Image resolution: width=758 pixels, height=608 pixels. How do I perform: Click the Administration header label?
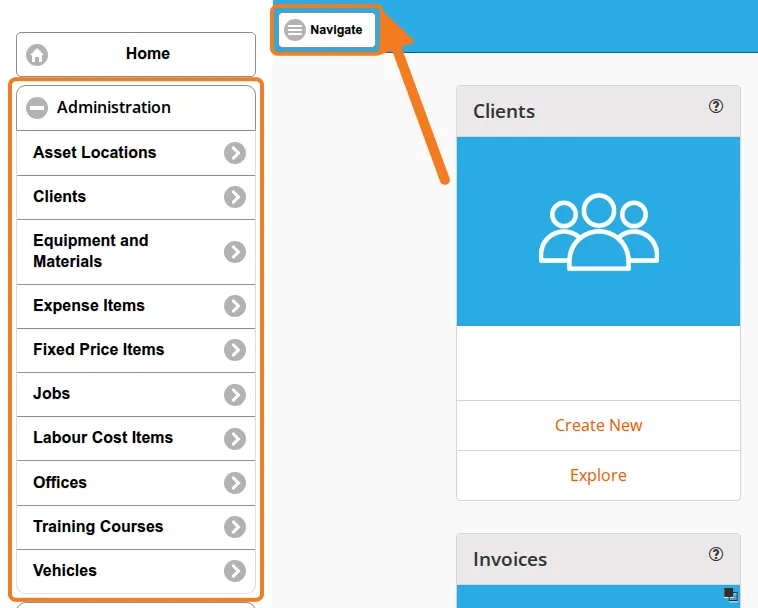pyautogui.click(x=114, y=107)
